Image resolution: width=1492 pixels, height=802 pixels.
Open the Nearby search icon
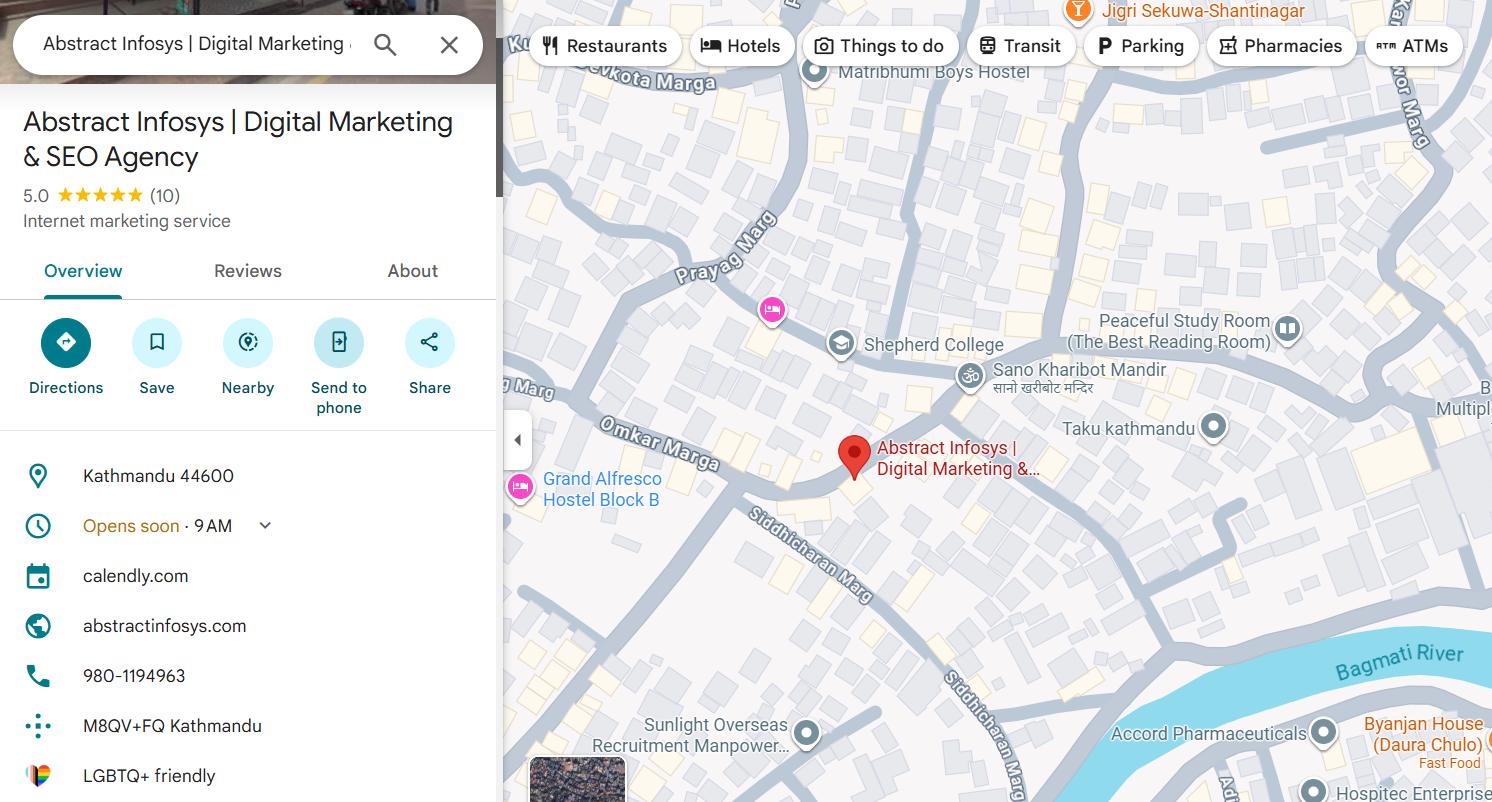(x=248, y=343)
